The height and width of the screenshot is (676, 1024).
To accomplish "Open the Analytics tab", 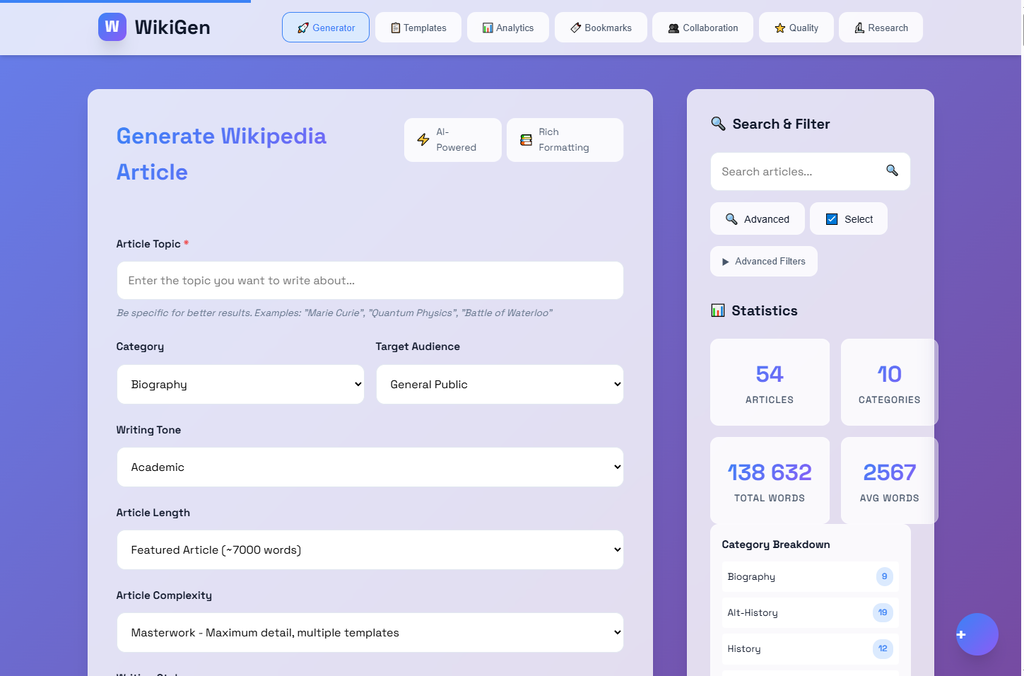I will [x=507, y=28].
